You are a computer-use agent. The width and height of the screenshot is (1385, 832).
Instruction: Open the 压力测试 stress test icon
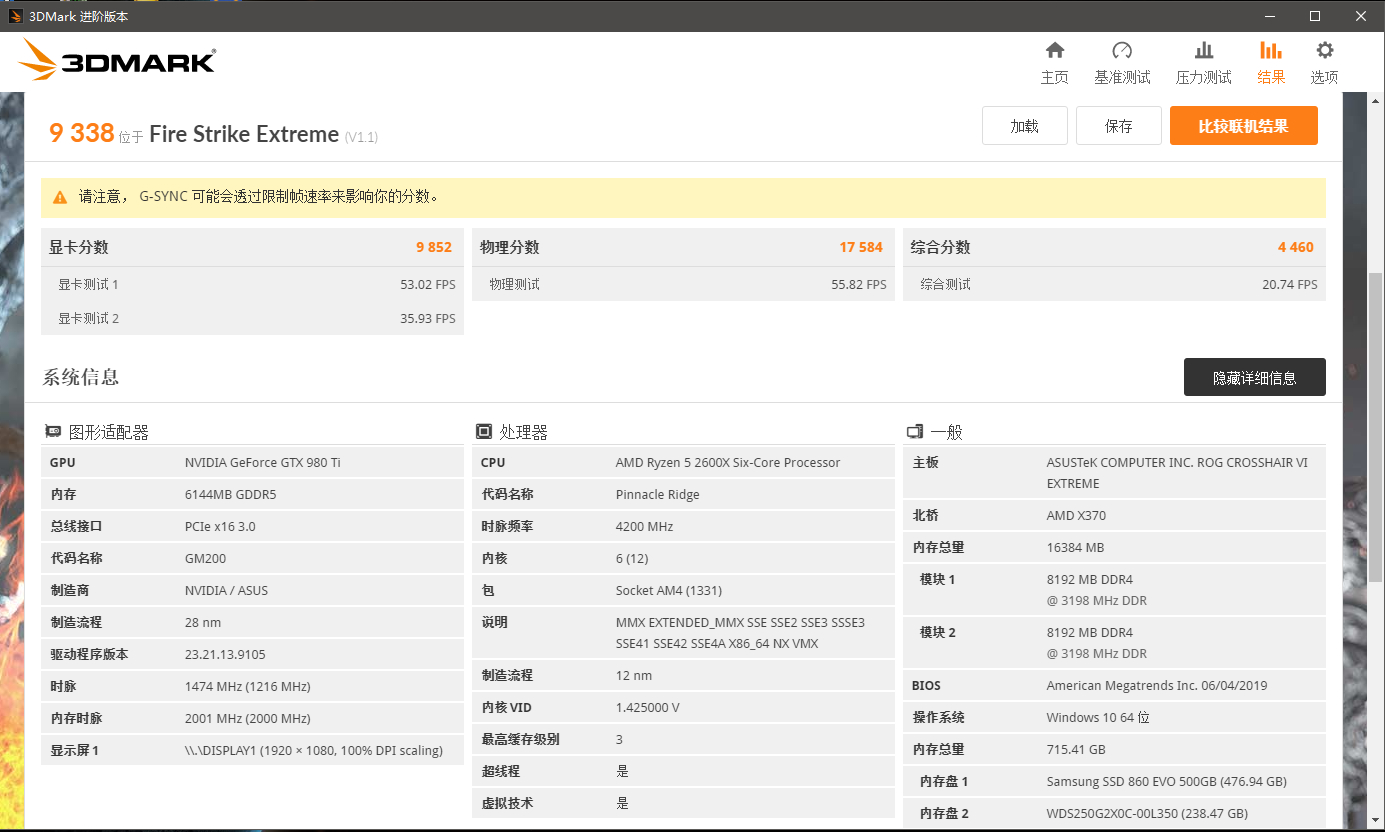click(1204, 51)
